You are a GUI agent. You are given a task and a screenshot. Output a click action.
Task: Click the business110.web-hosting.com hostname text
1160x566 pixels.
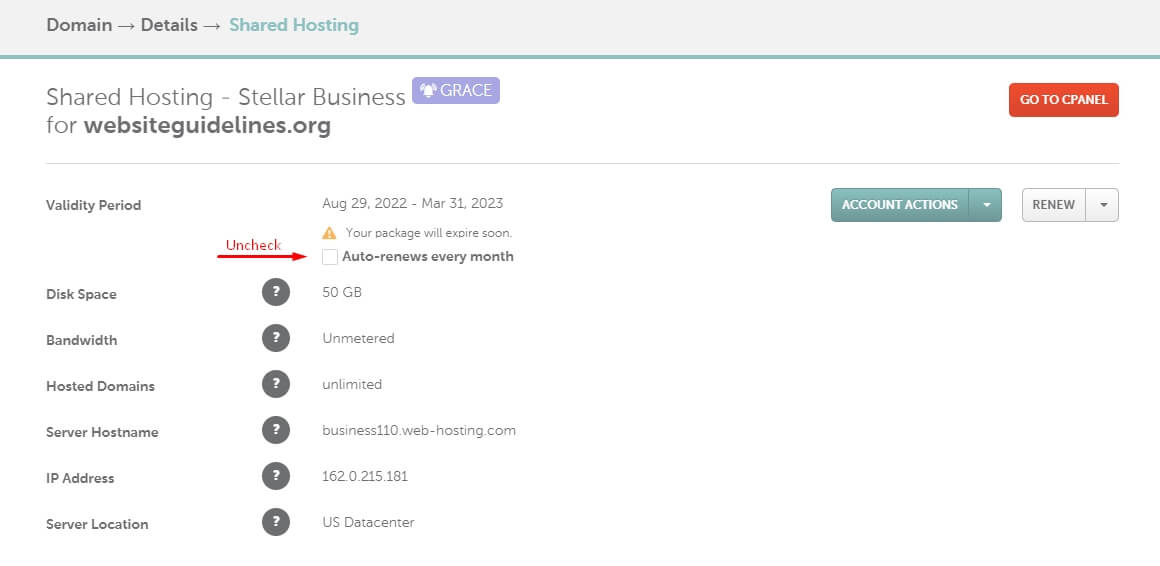[419, 431]
